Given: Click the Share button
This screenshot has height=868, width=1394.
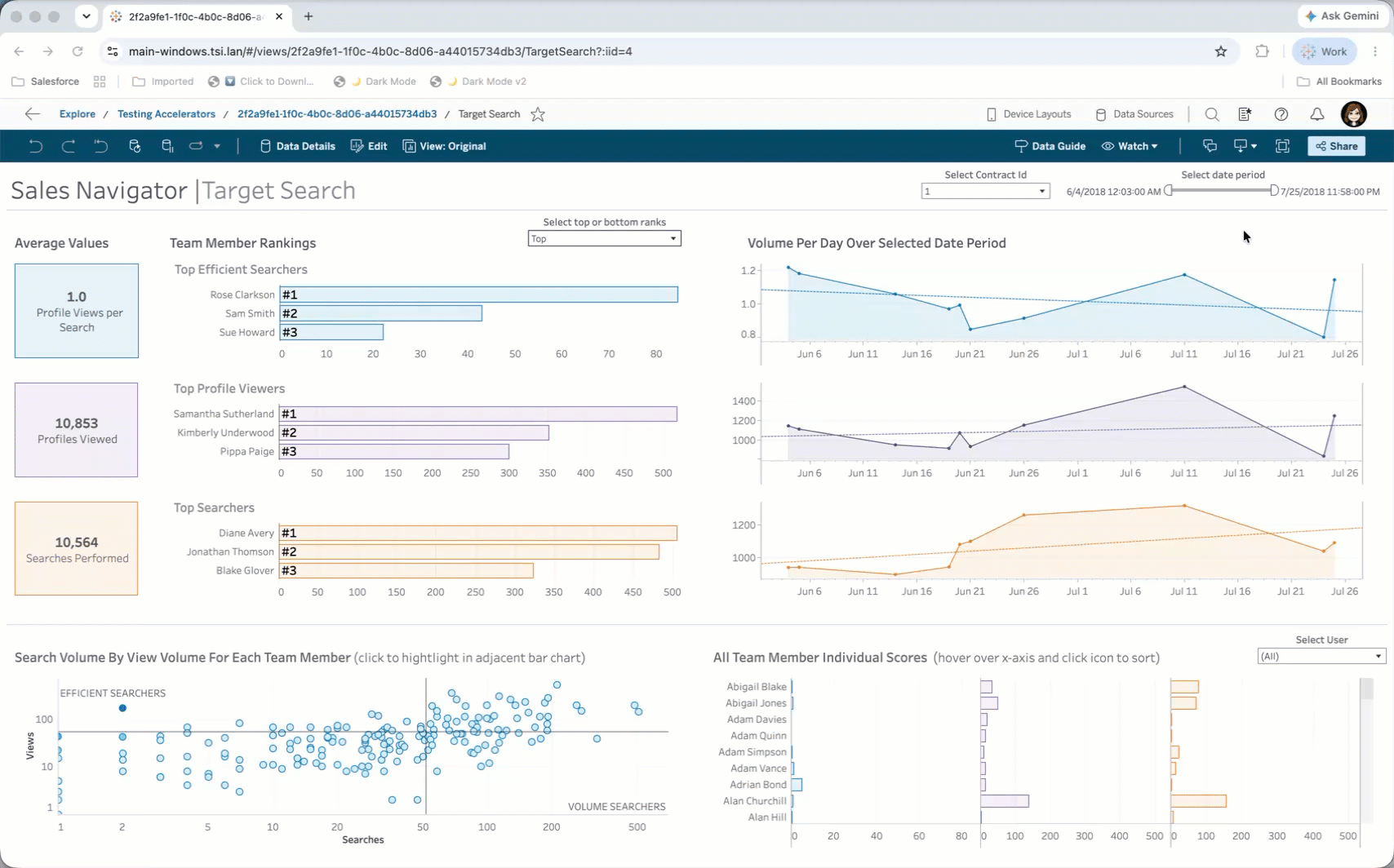Looking at the screenshot, I should click(1337, 146).
